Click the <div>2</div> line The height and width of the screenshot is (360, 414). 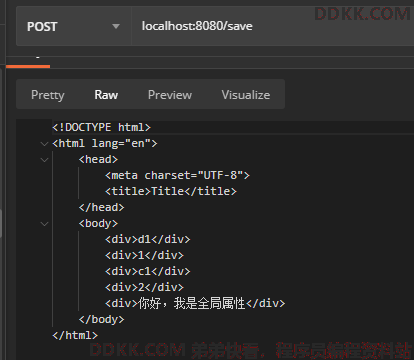pyautogui.click(x=144, y=287)
